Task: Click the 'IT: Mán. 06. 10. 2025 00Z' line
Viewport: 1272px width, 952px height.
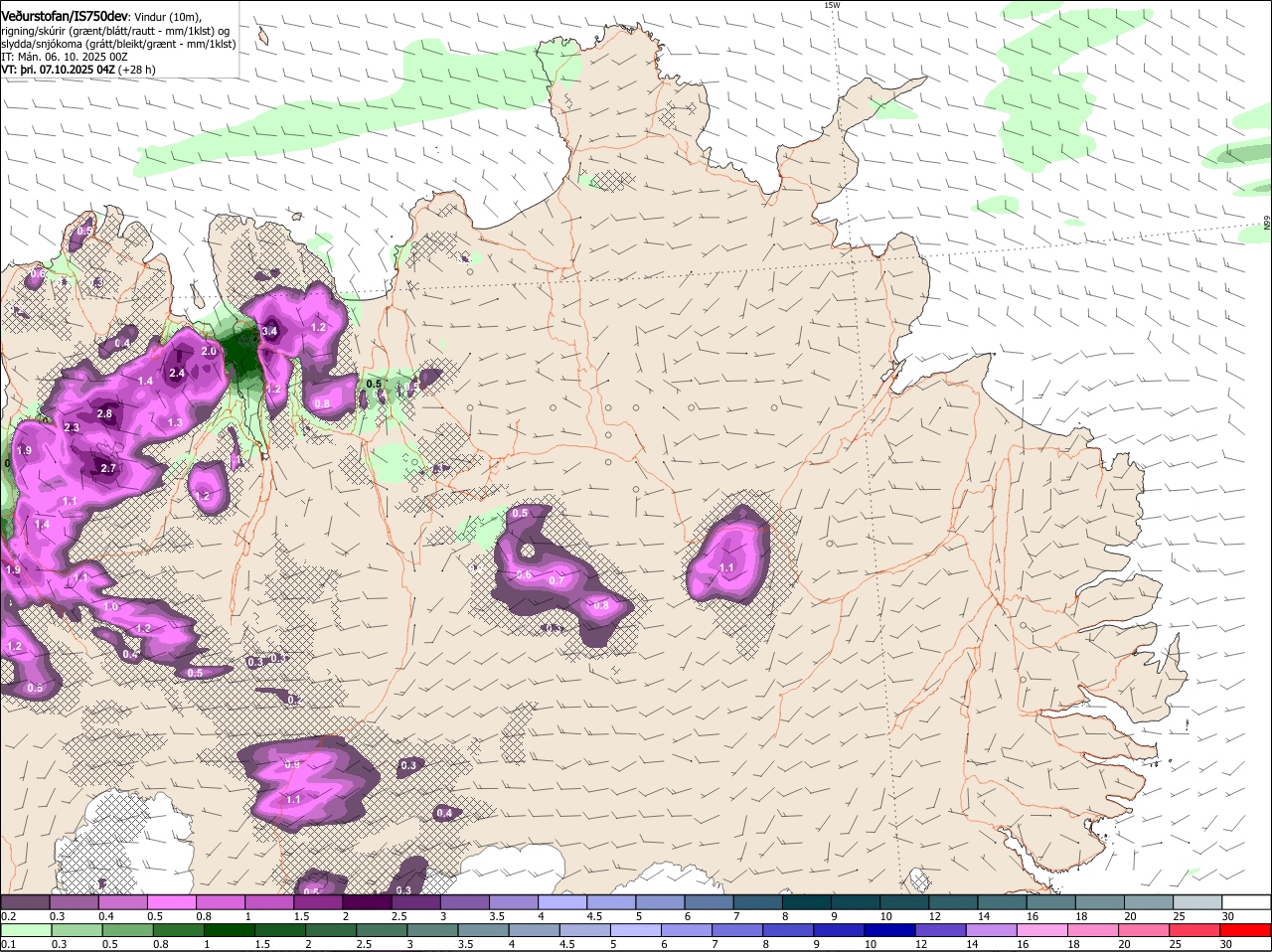Action: [x=65, y=57]
